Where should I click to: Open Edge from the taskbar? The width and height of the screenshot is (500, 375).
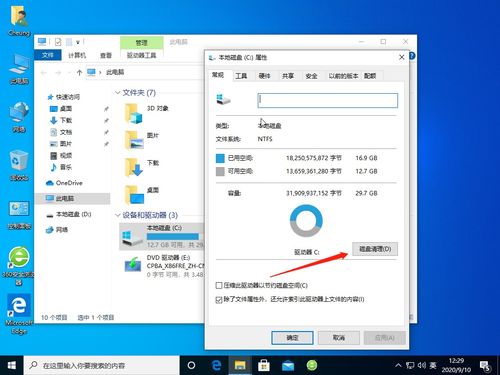[217, 365]
